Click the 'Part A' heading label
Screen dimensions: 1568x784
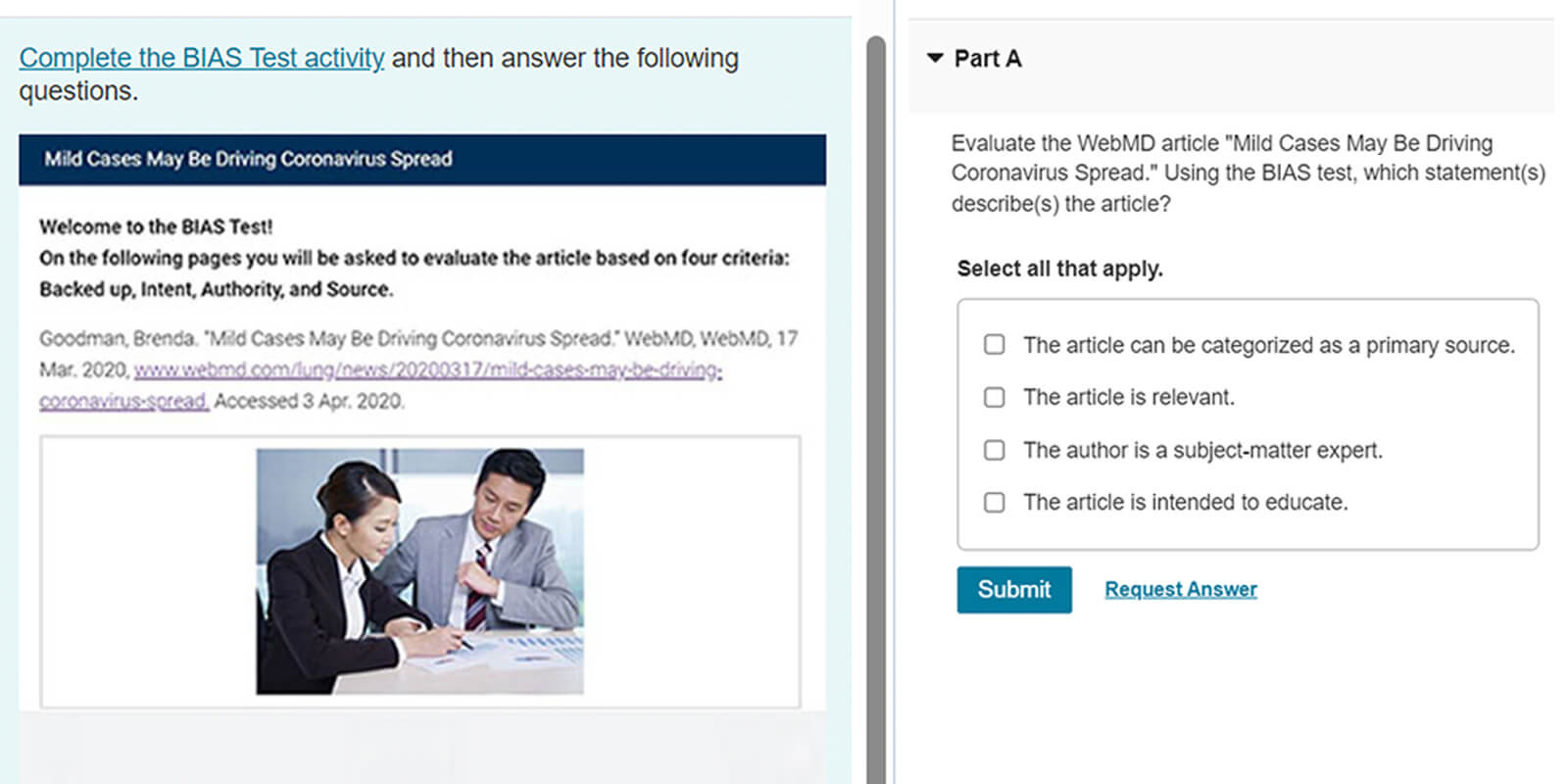[x=988, y=59]
